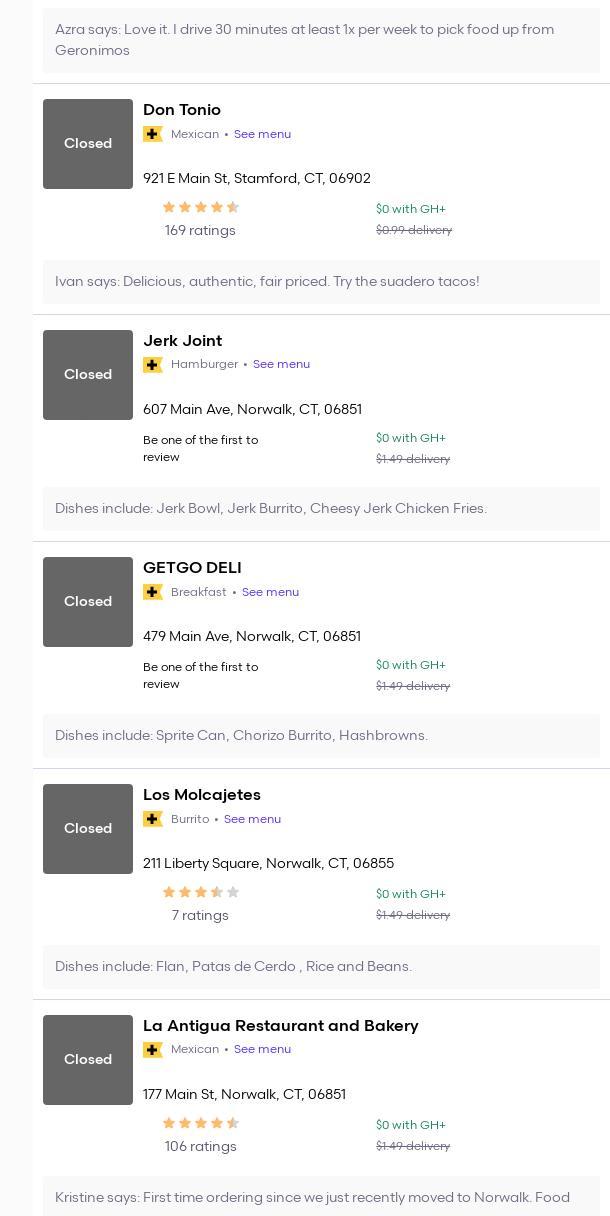
Task: Click the star rating for La Antigua Restaurant
Action: pyautogui.click(x=200, y=1124)
